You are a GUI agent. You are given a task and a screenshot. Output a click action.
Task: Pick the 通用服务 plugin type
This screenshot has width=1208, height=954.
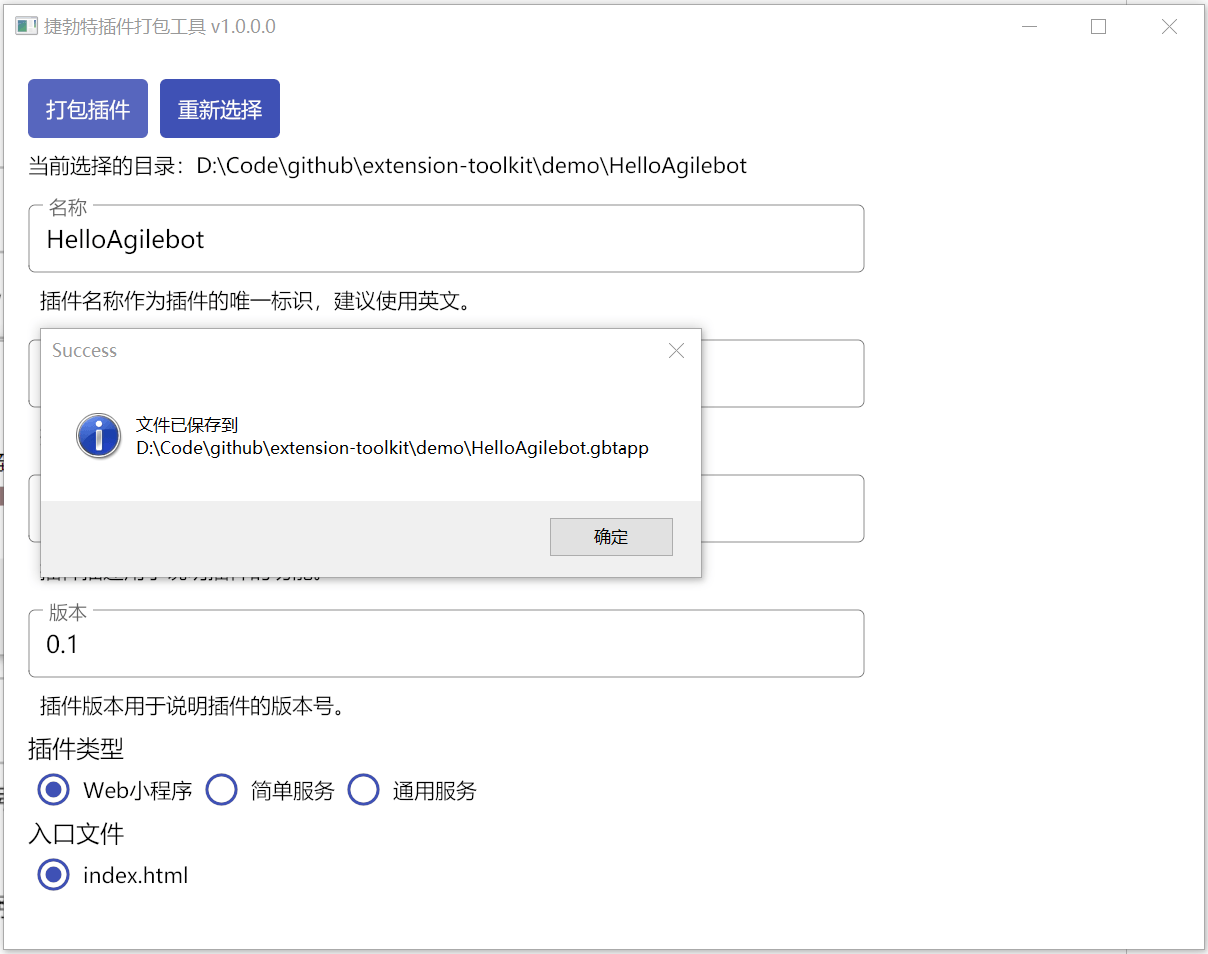pyautogui.click(x=364, y=790)
